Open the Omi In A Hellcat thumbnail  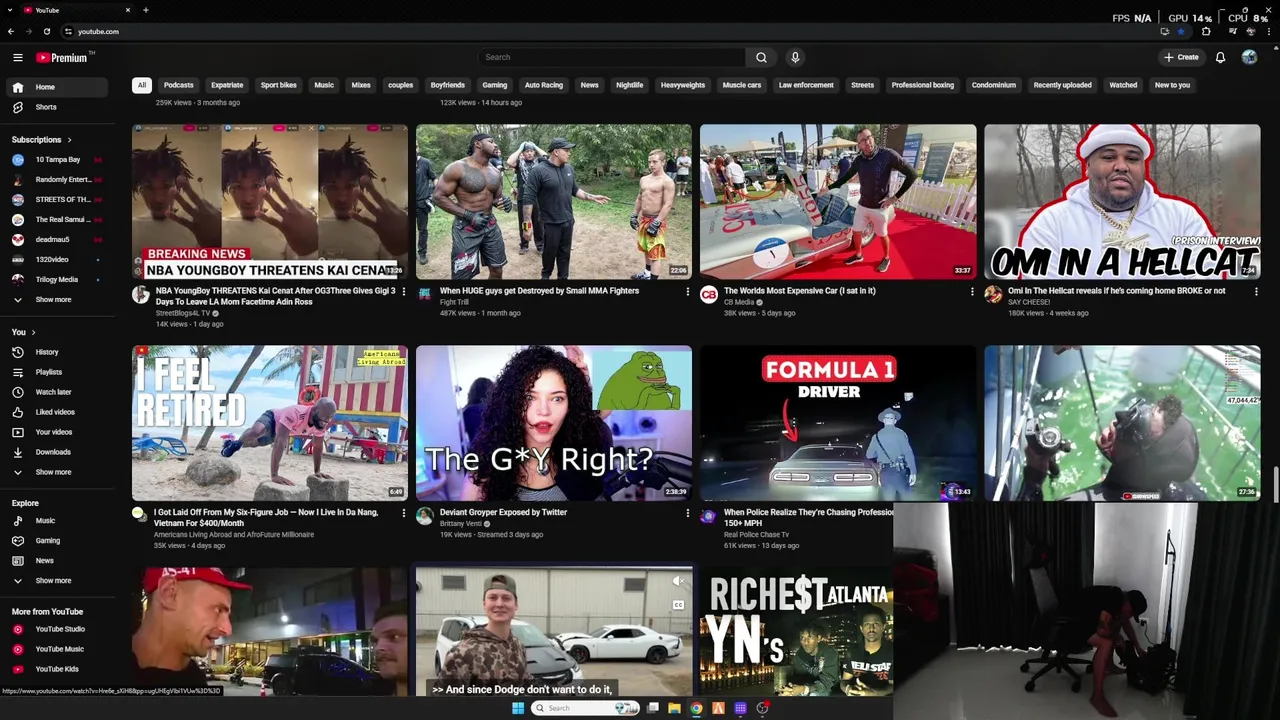pos(1122,201)
